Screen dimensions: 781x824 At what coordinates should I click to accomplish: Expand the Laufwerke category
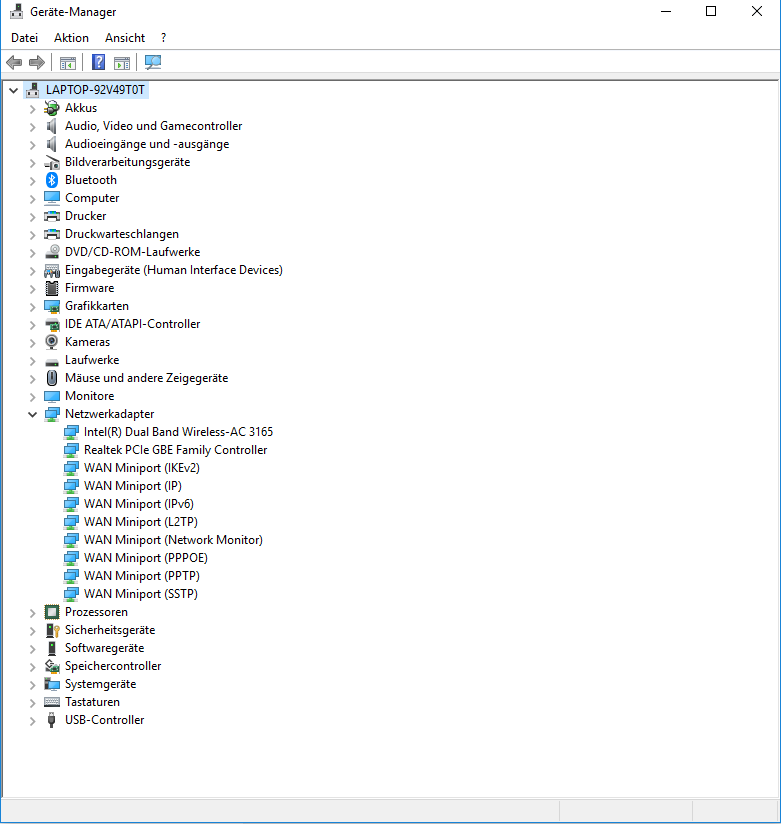[x=33, y=360]
